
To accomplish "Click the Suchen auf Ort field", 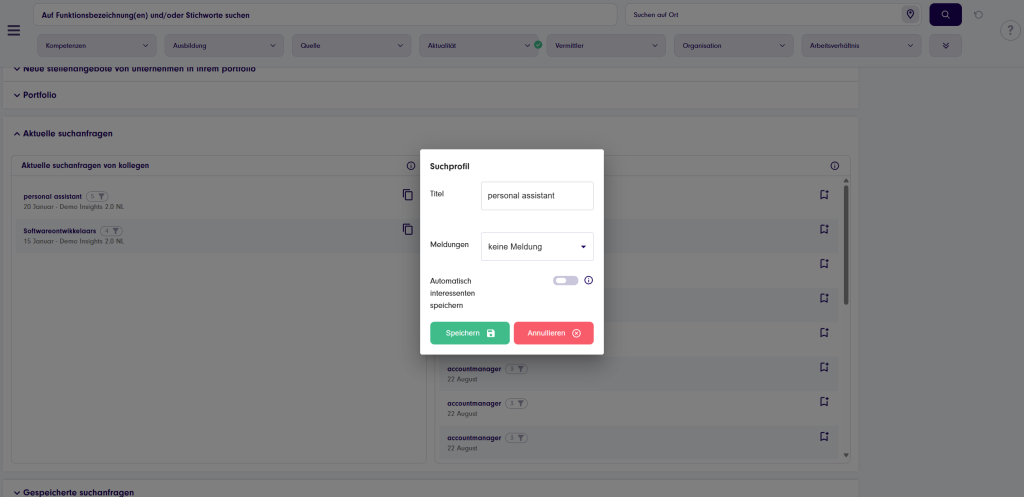I will [x=760, y=15].
